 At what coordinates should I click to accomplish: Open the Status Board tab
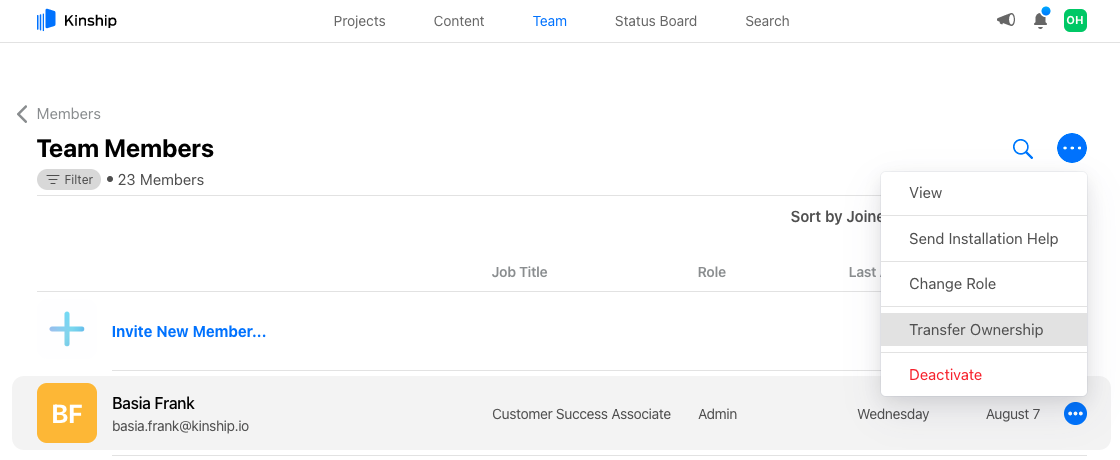pyautogui.click(x=655, y=21)
